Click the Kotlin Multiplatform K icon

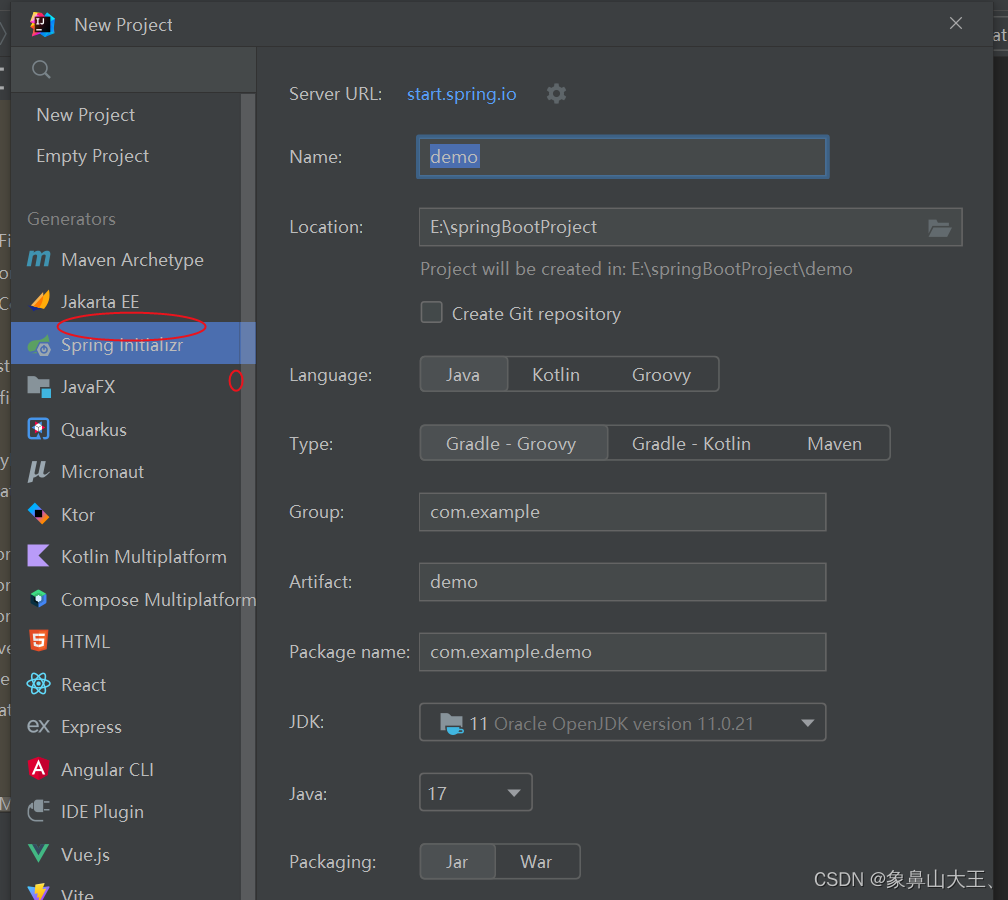[x=39, y=556]
